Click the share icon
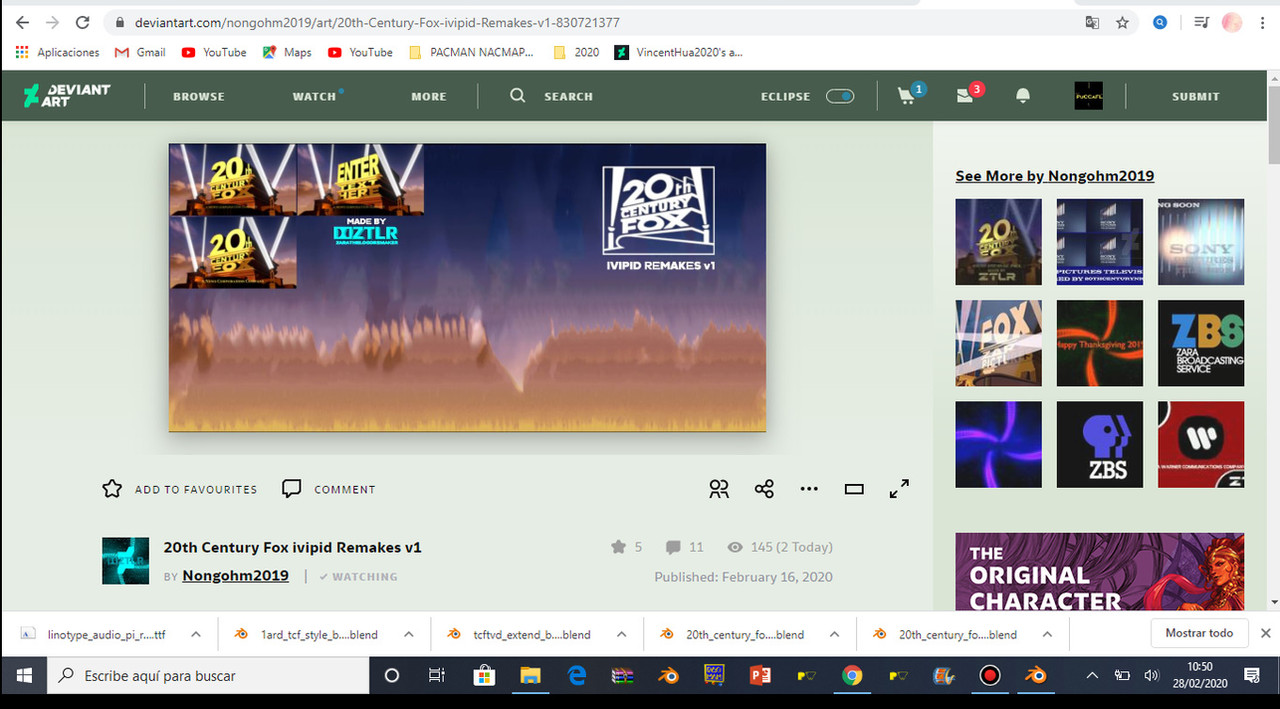This screenshot has width=1280, height=709. coord(764,489)
